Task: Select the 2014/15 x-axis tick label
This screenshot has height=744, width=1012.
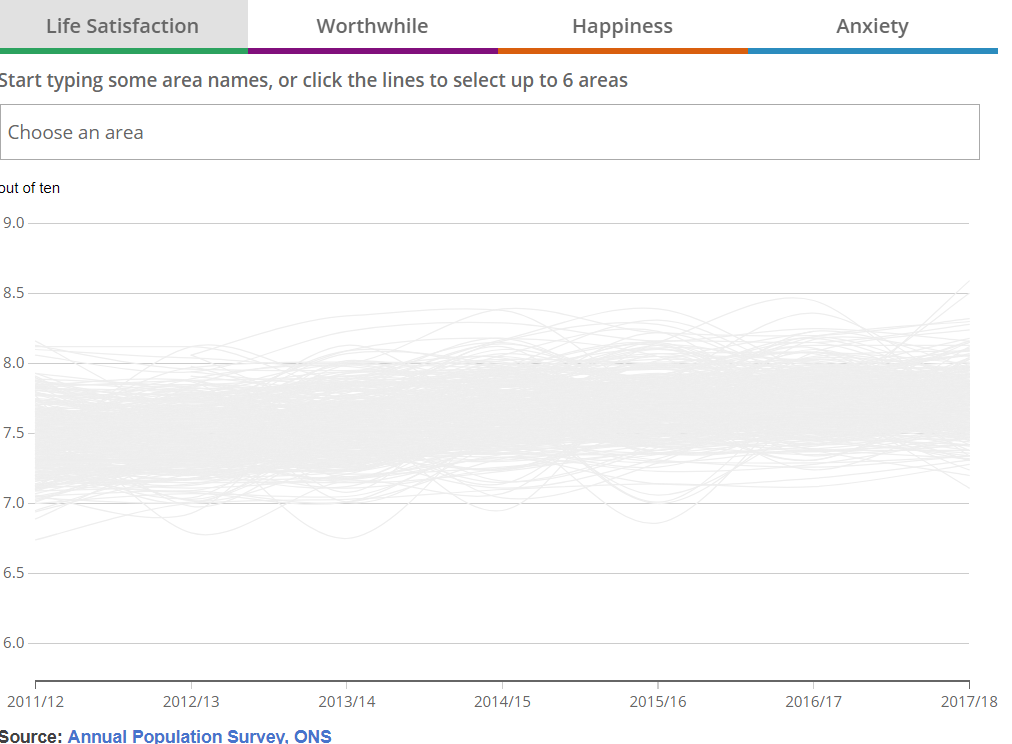Action: (502, 702)
